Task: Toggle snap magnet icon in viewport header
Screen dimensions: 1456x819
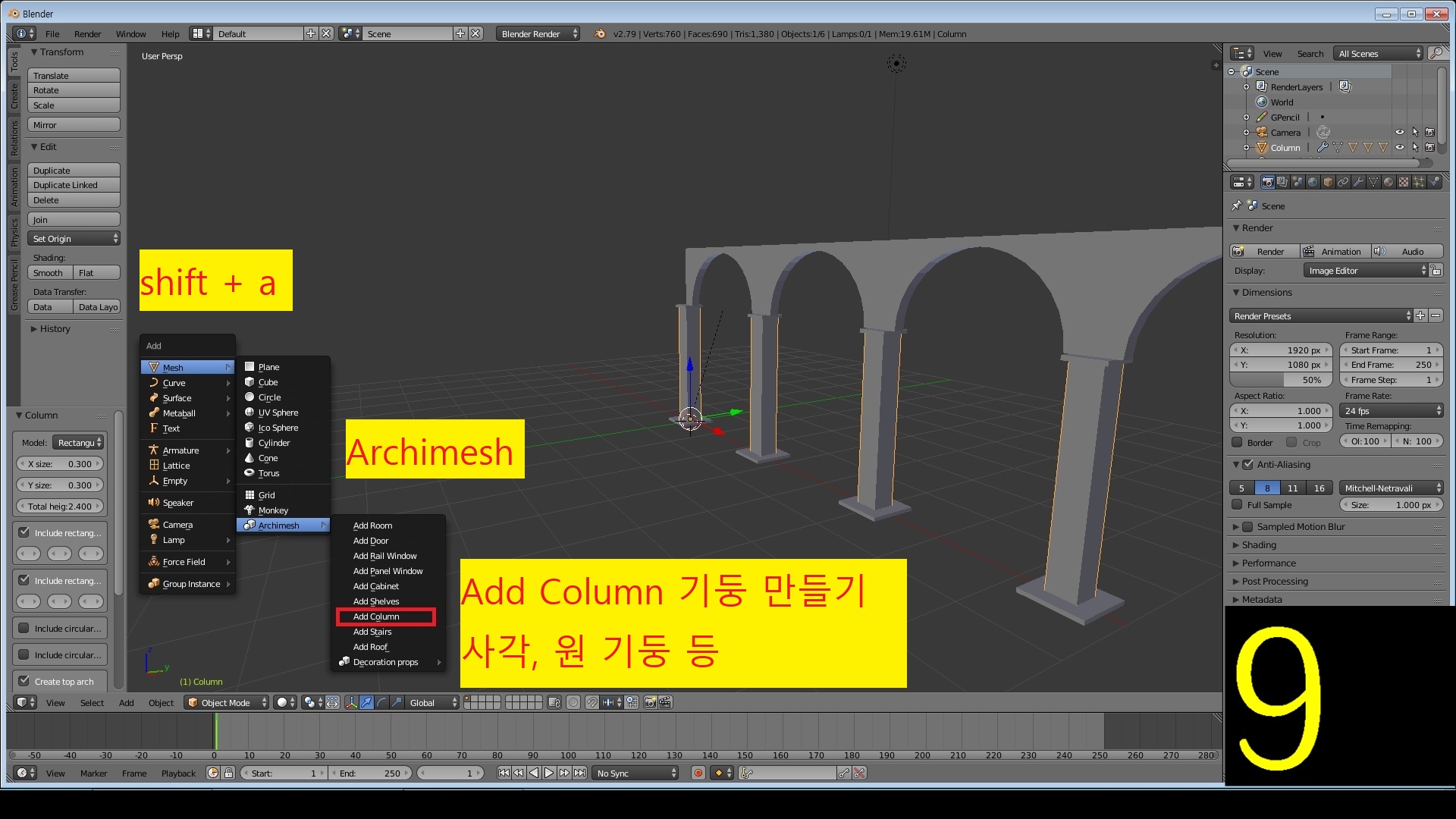Action: [591, 703]
